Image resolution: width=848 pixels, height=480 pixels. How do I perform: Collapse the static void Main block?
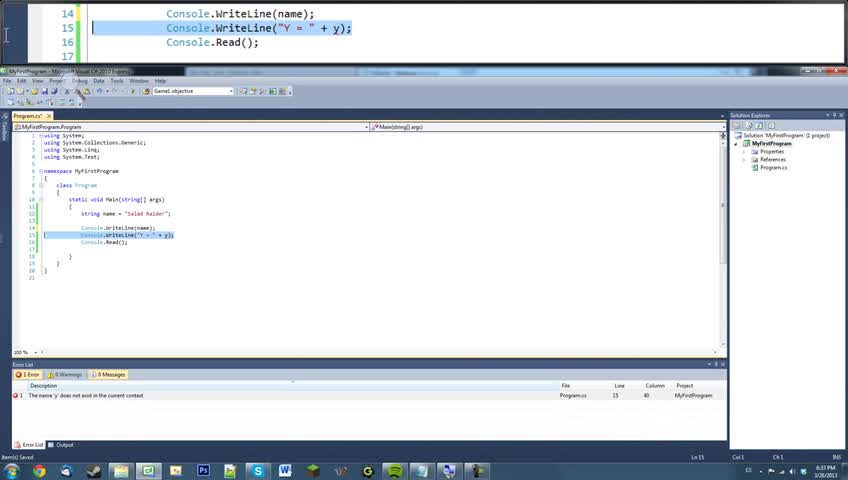(x=41, y=199)
